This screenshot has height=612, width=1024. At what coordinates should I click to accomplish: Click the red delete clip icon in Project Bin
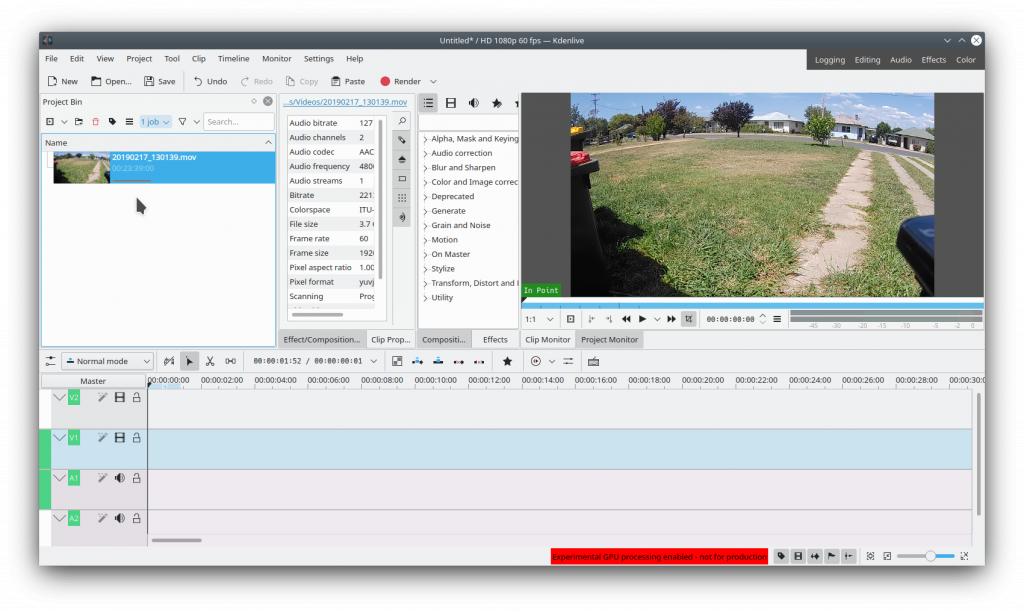95,122
